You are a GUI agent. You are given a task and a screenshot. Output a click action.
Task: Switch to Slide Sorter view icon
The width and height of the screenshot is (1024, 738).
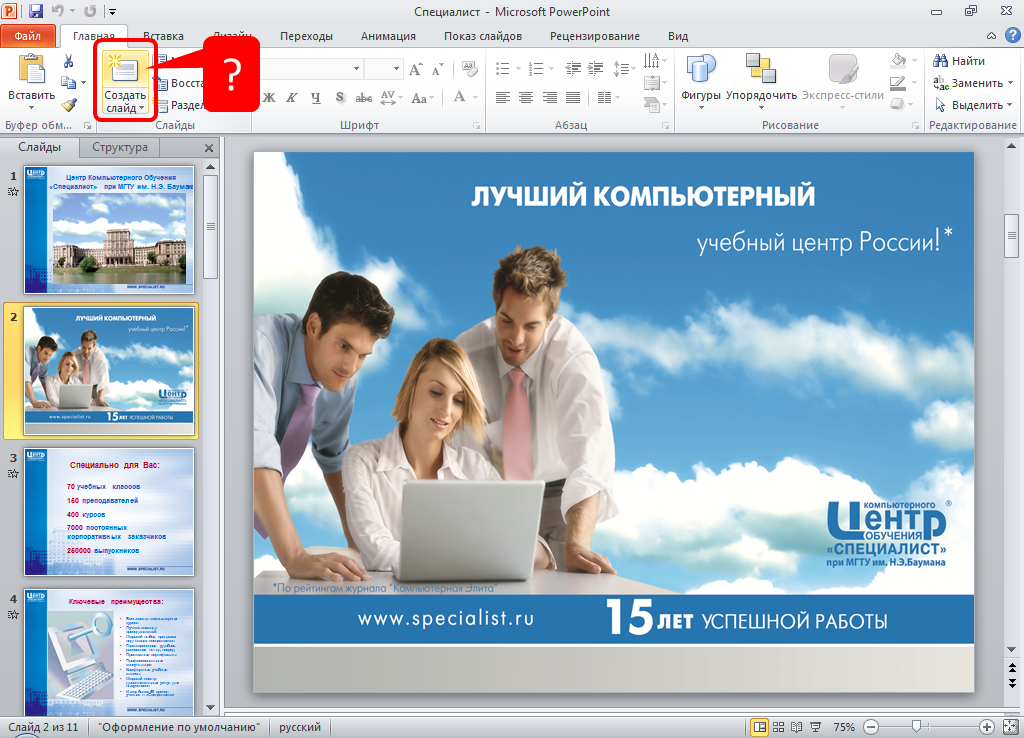(779, 727)
